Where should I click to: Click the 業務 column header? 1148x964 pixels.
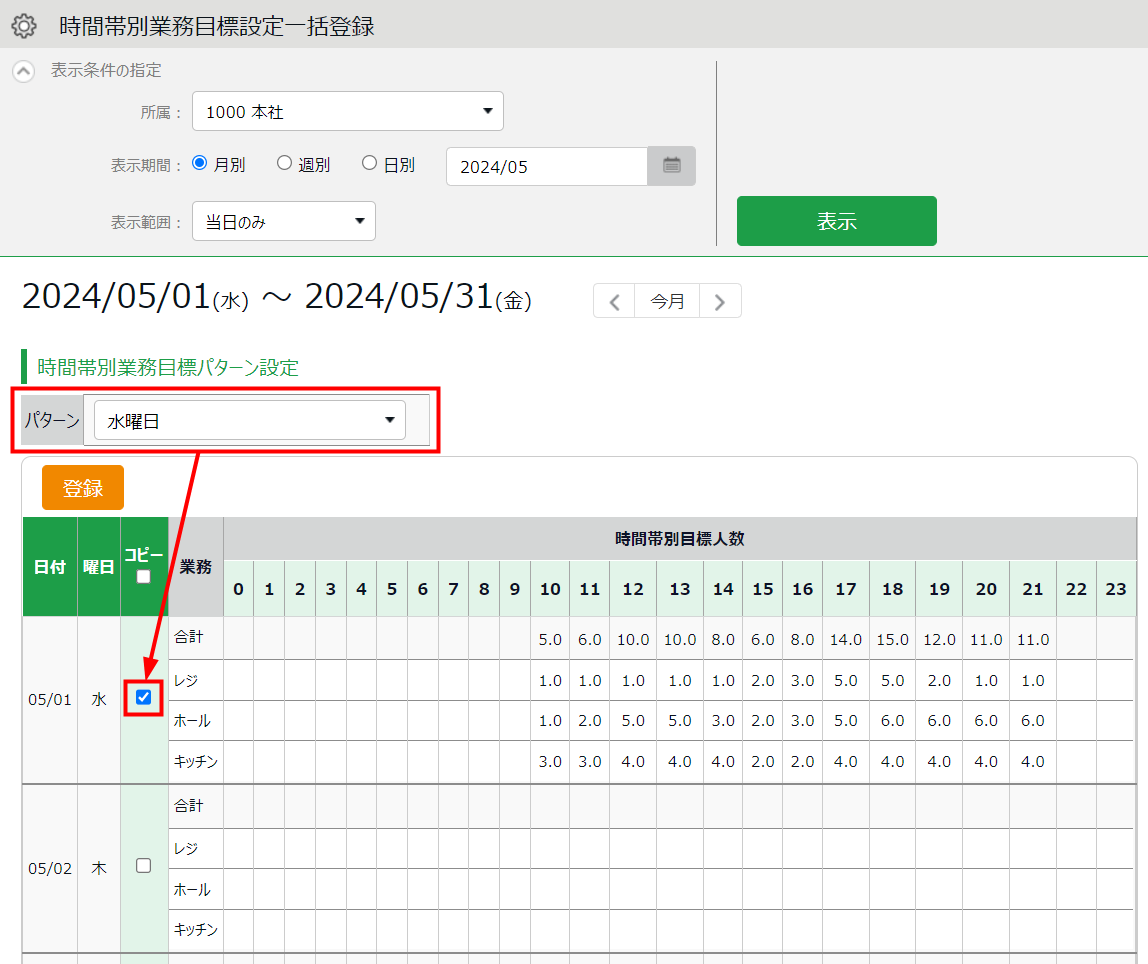click(195, 567)
